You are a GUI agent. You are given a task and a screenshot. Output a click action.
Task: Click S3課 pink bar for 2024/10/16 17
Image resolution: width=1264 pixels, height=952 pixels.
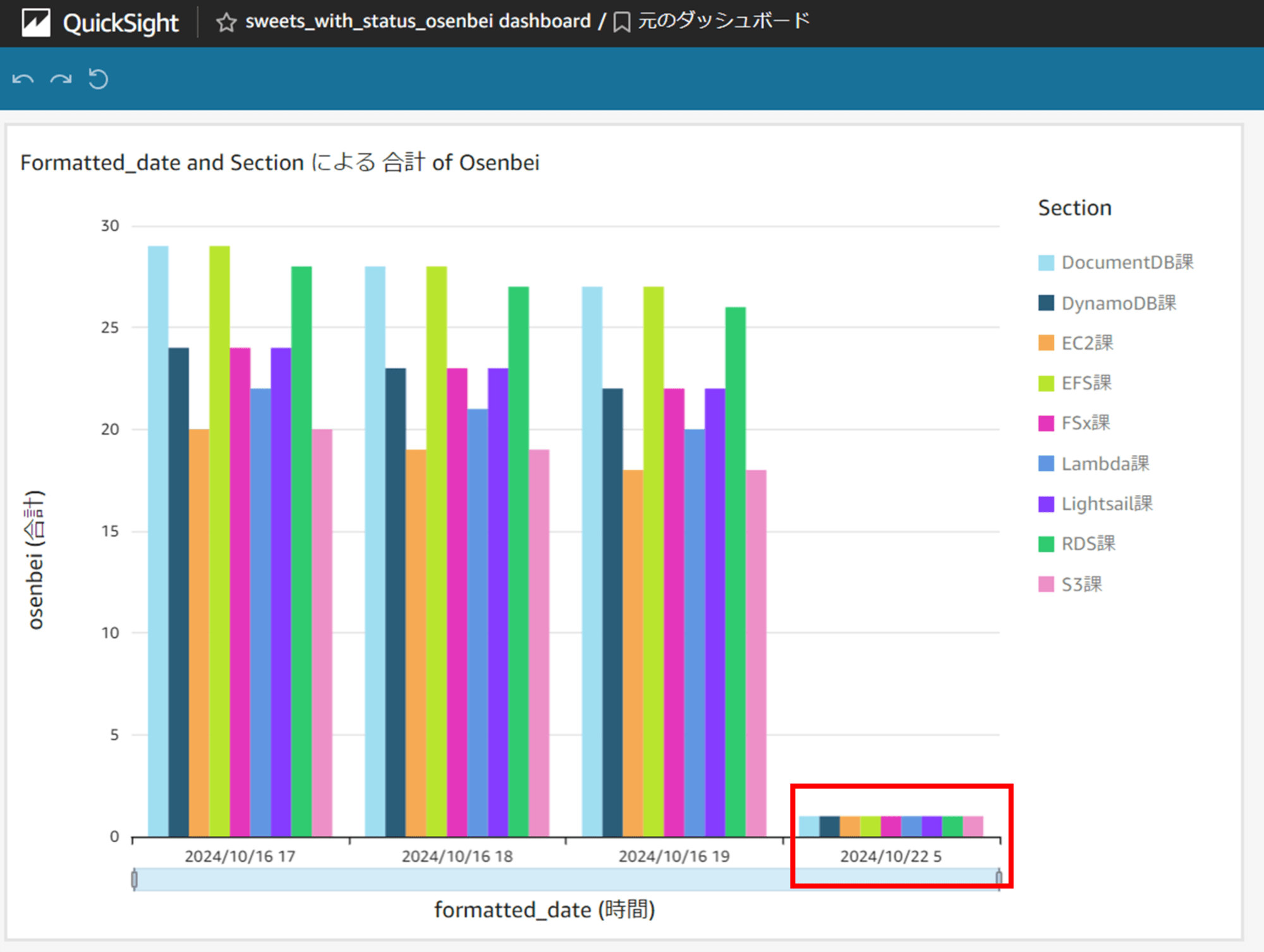click(x=322, y=633)
